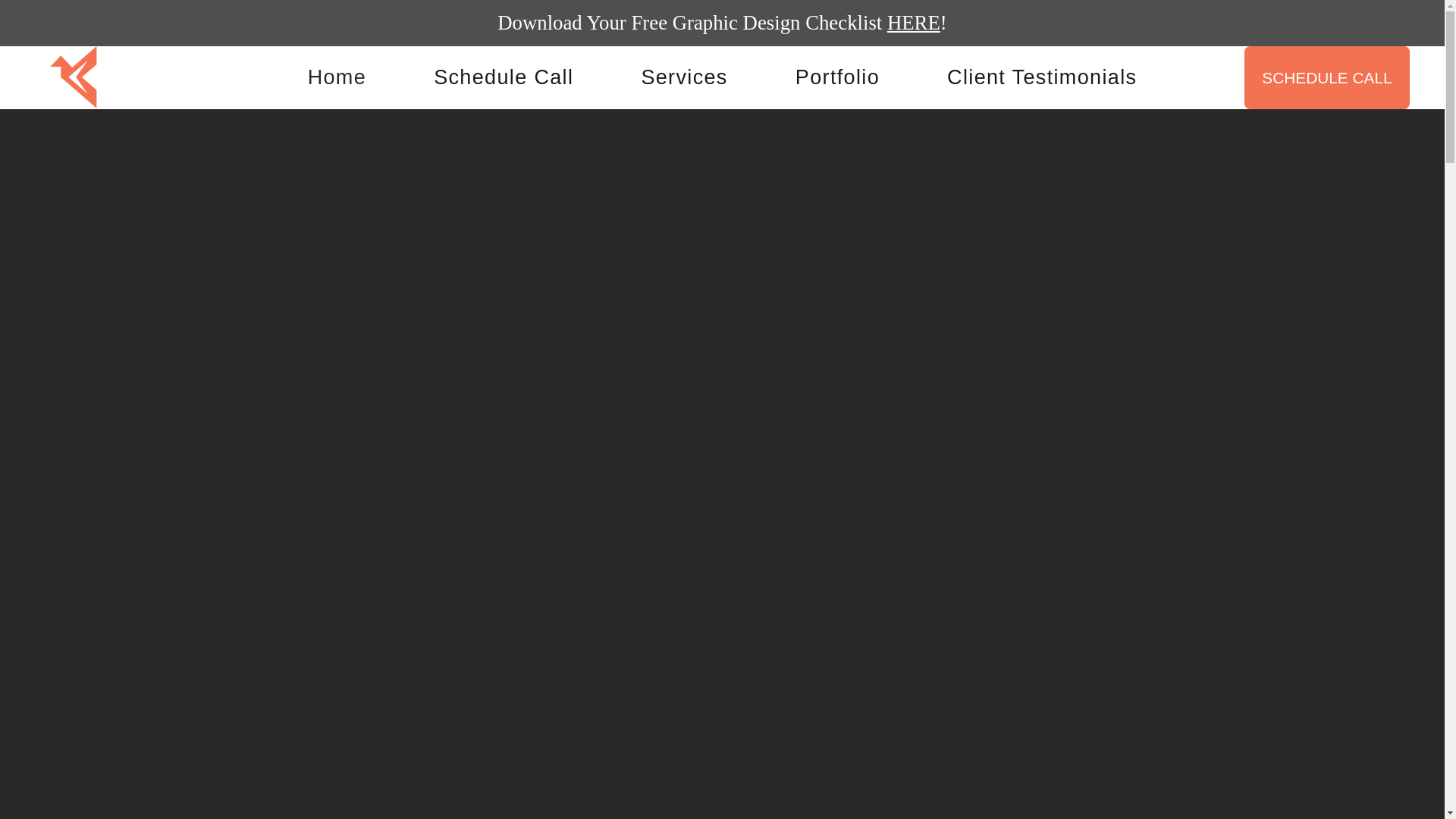View the Client Testimonials page

coord(1041,77)
